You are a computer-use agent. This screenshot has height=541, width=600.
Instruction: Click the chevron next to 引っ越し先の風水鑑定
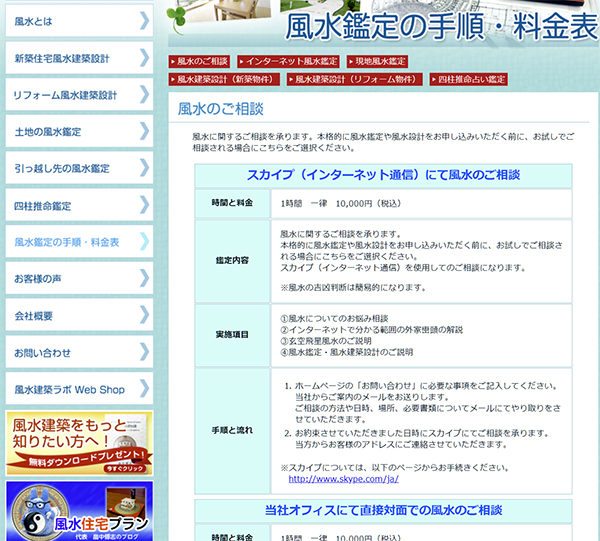click(144, 168)
